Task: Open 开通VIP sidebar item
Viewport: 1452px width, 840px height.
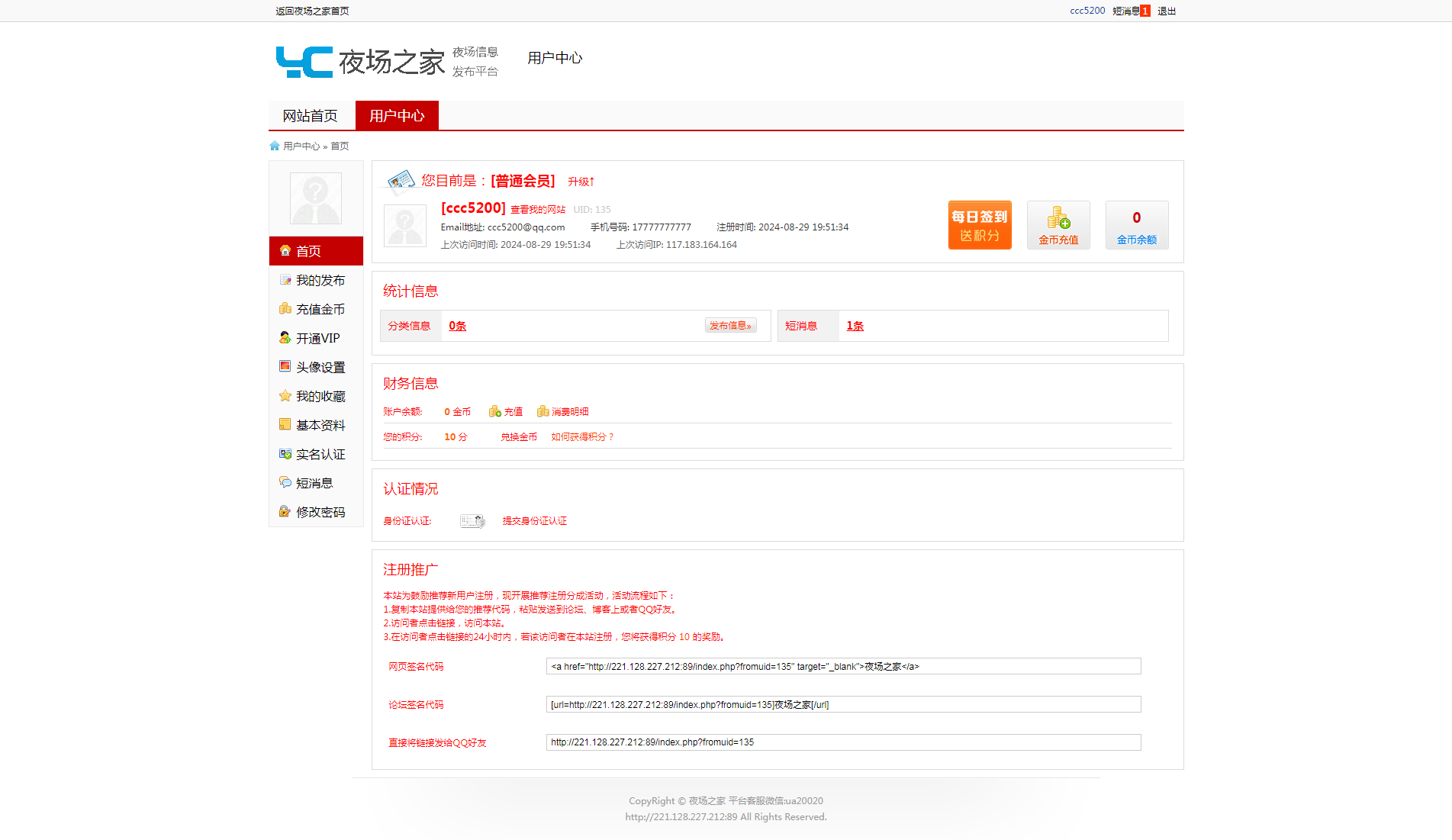Action: [317, 339]
